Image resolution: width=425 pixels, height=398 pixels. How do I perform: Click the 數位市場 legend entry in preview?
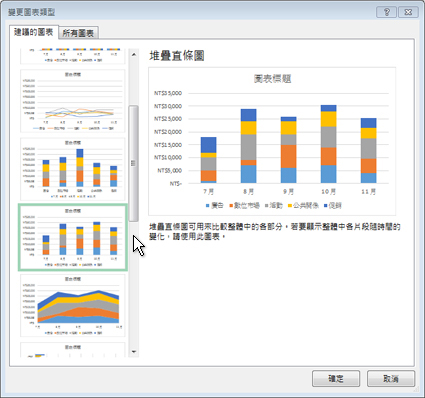point(244,206)
